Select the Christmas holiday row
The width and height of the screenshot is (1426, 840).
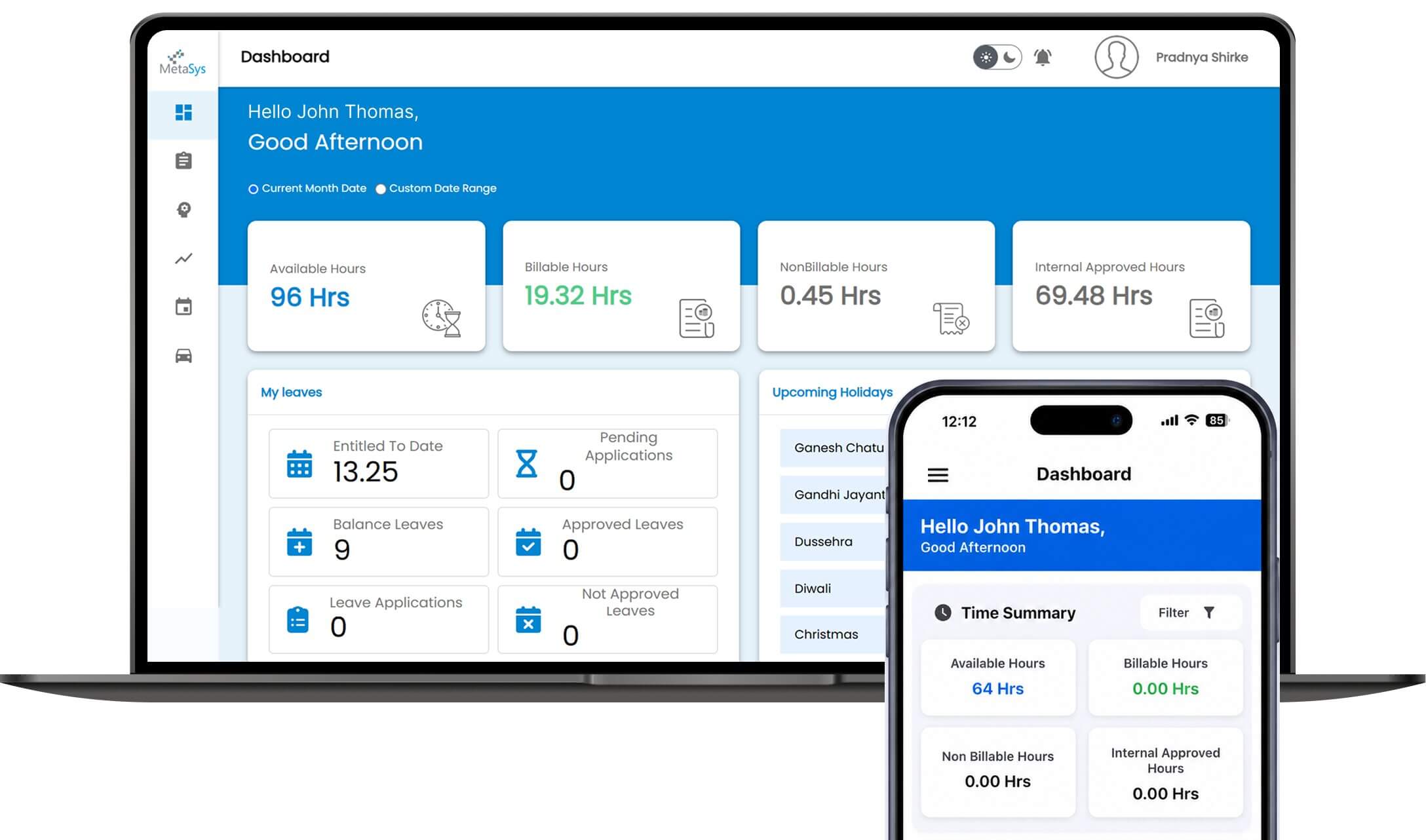pos(833,634)
